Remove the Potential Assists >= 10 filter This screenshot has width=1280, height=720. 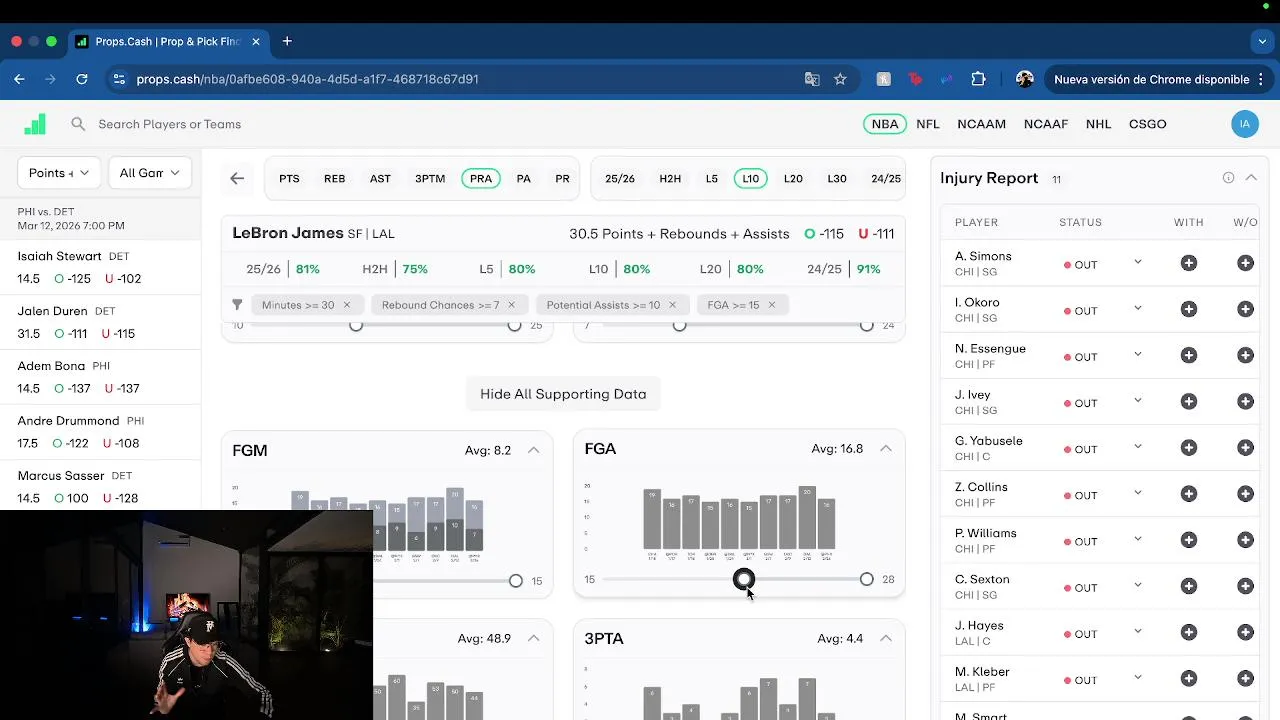[672, 305]
